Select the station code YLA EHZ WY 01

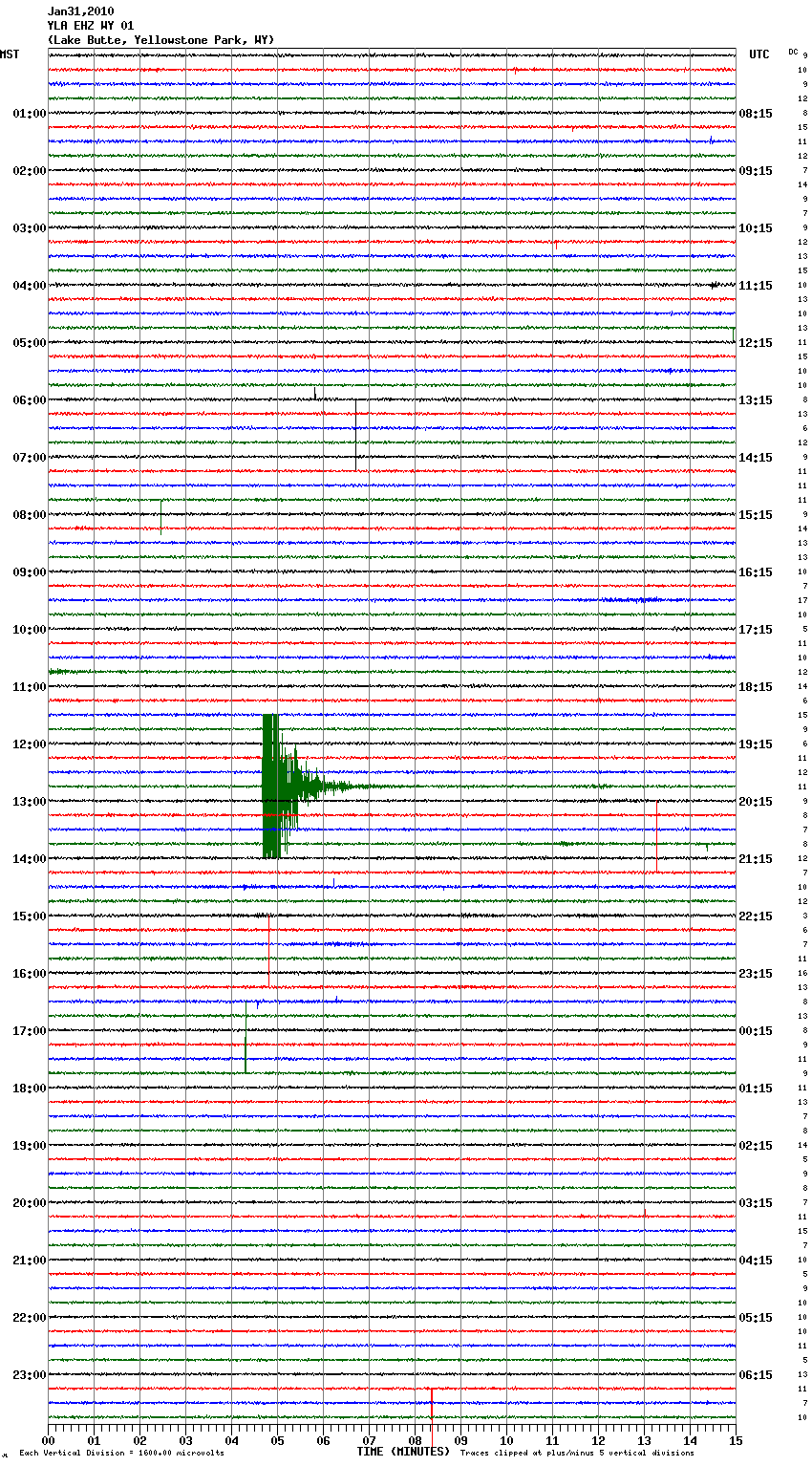(91, 26)
